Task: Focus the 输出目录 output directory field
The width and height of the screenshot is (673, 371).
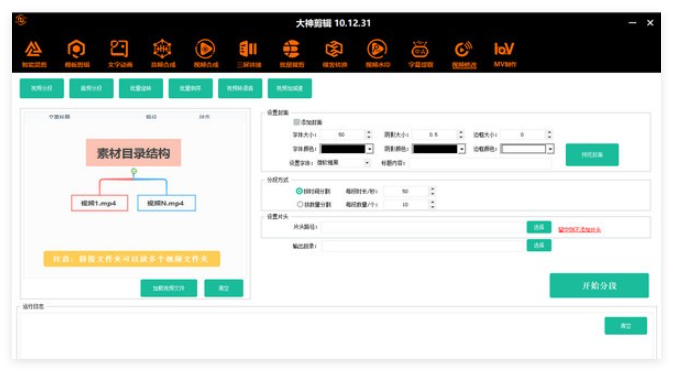Action: 422,246
